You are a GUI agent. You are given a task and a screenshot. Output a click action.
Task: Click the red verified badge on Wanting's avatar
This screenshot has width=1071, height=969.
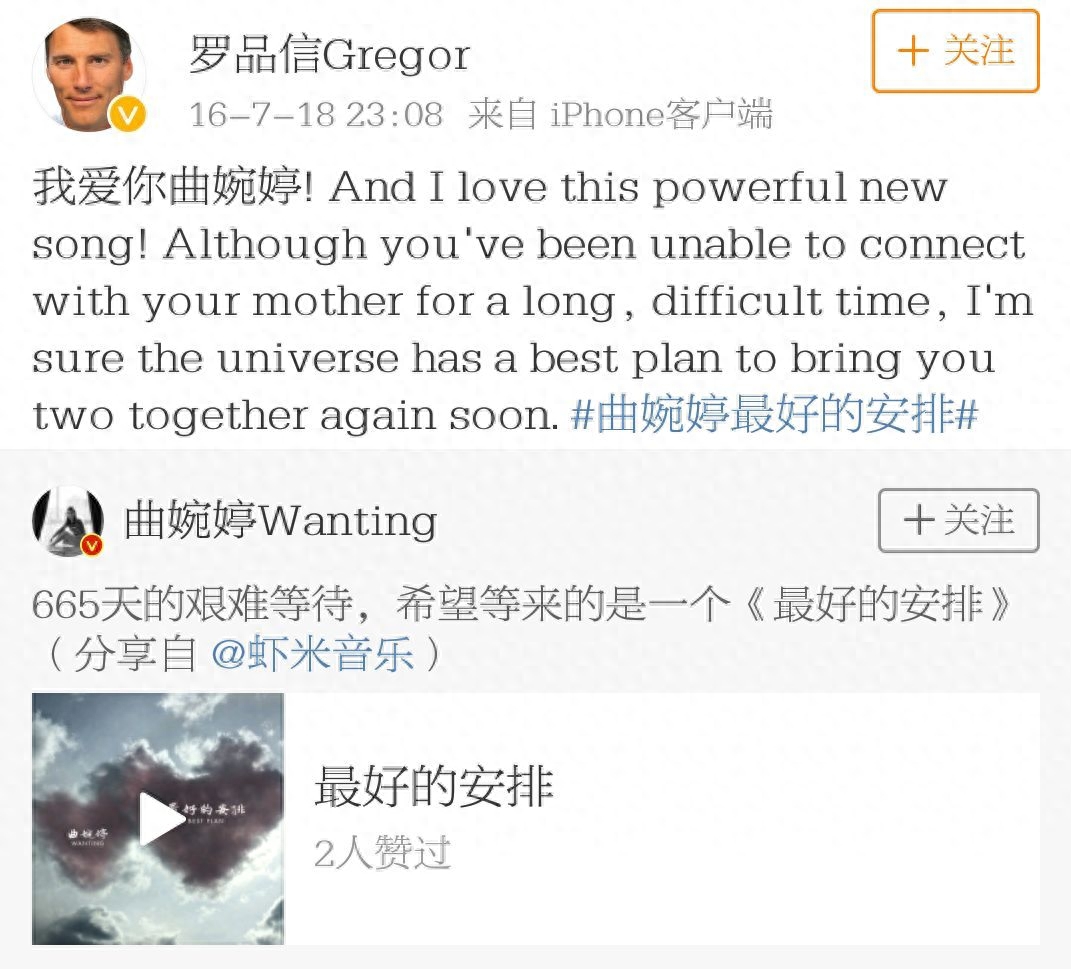[x=92, y=544]
